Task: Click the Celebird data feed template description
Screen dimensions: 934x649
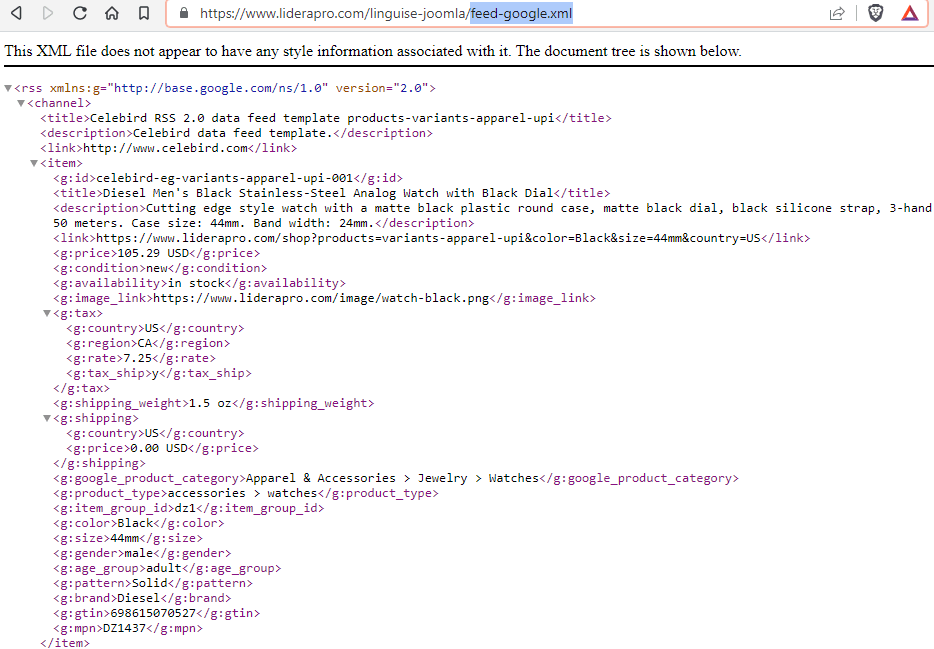Action: pyautogui.click(x=232, y=133)
